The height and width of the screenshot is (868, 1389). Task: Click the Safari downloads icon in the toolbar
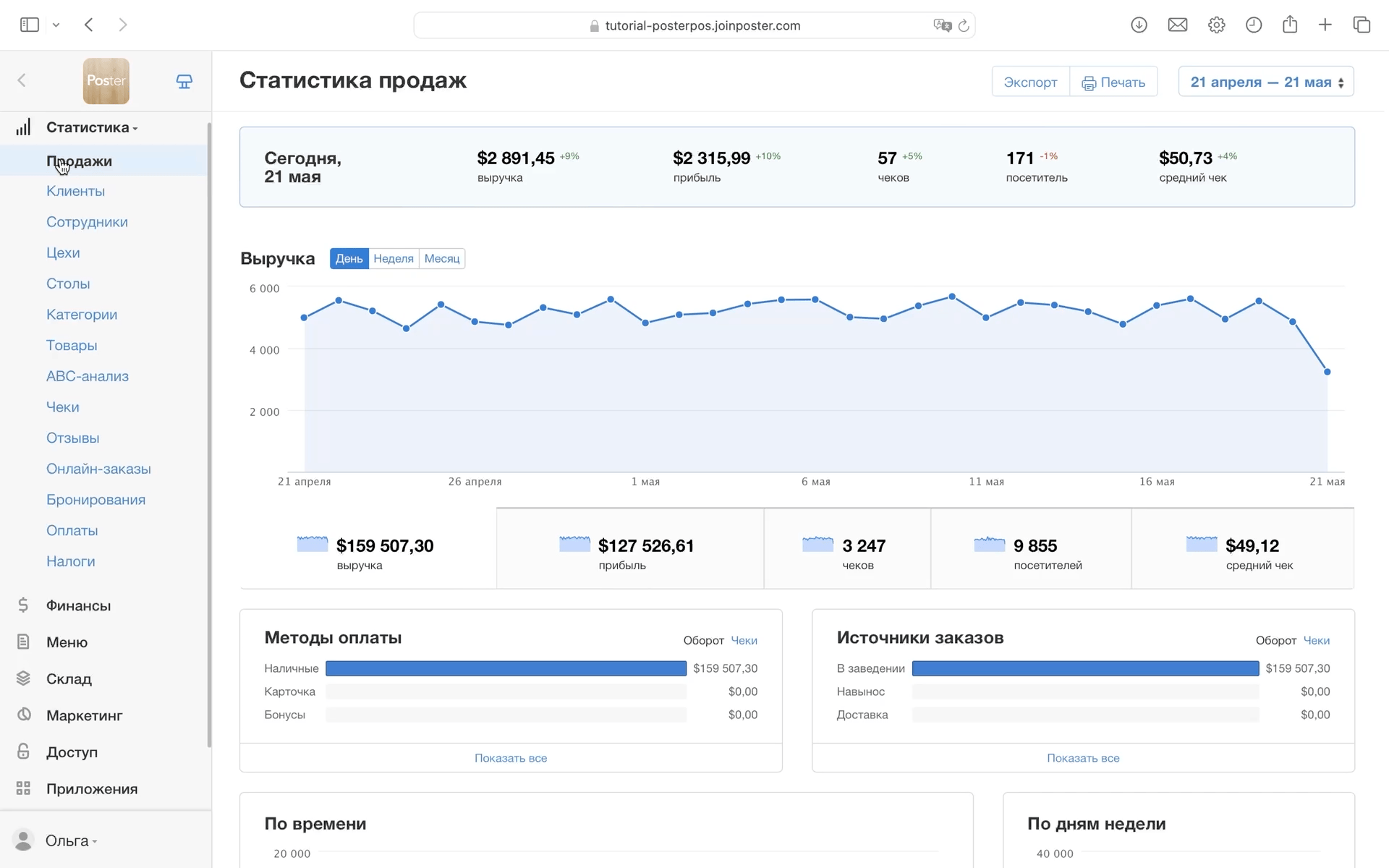coord(1139,25)
